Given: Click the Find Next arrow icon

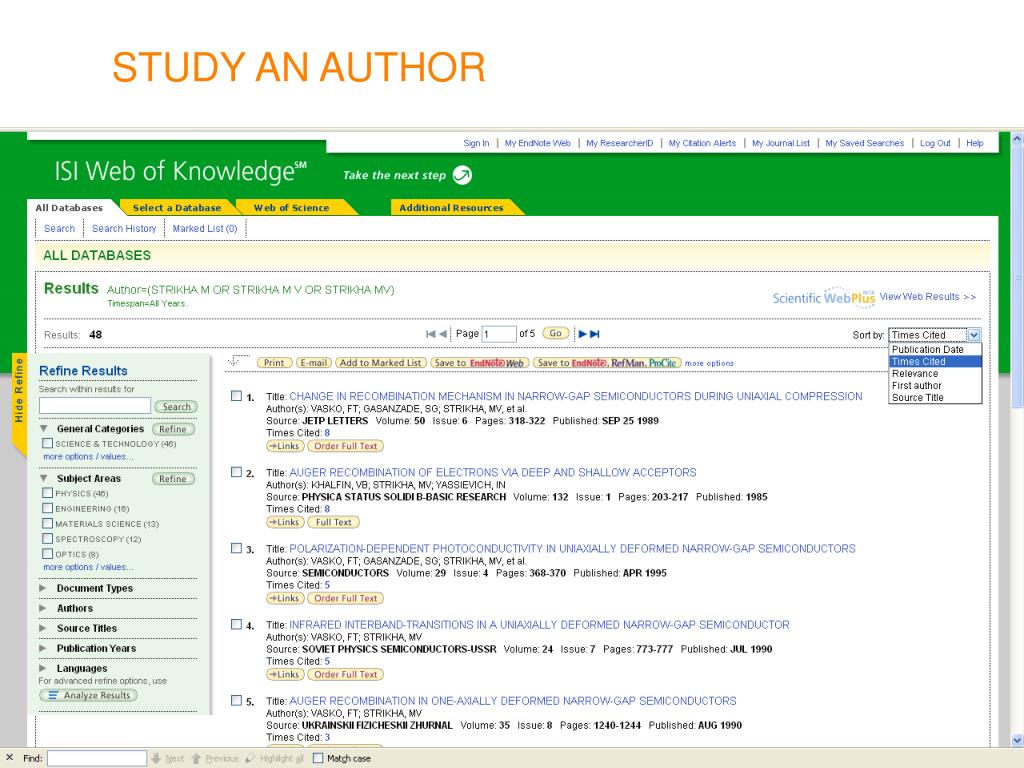Looking at the screenshot, I should pos(156,758).
